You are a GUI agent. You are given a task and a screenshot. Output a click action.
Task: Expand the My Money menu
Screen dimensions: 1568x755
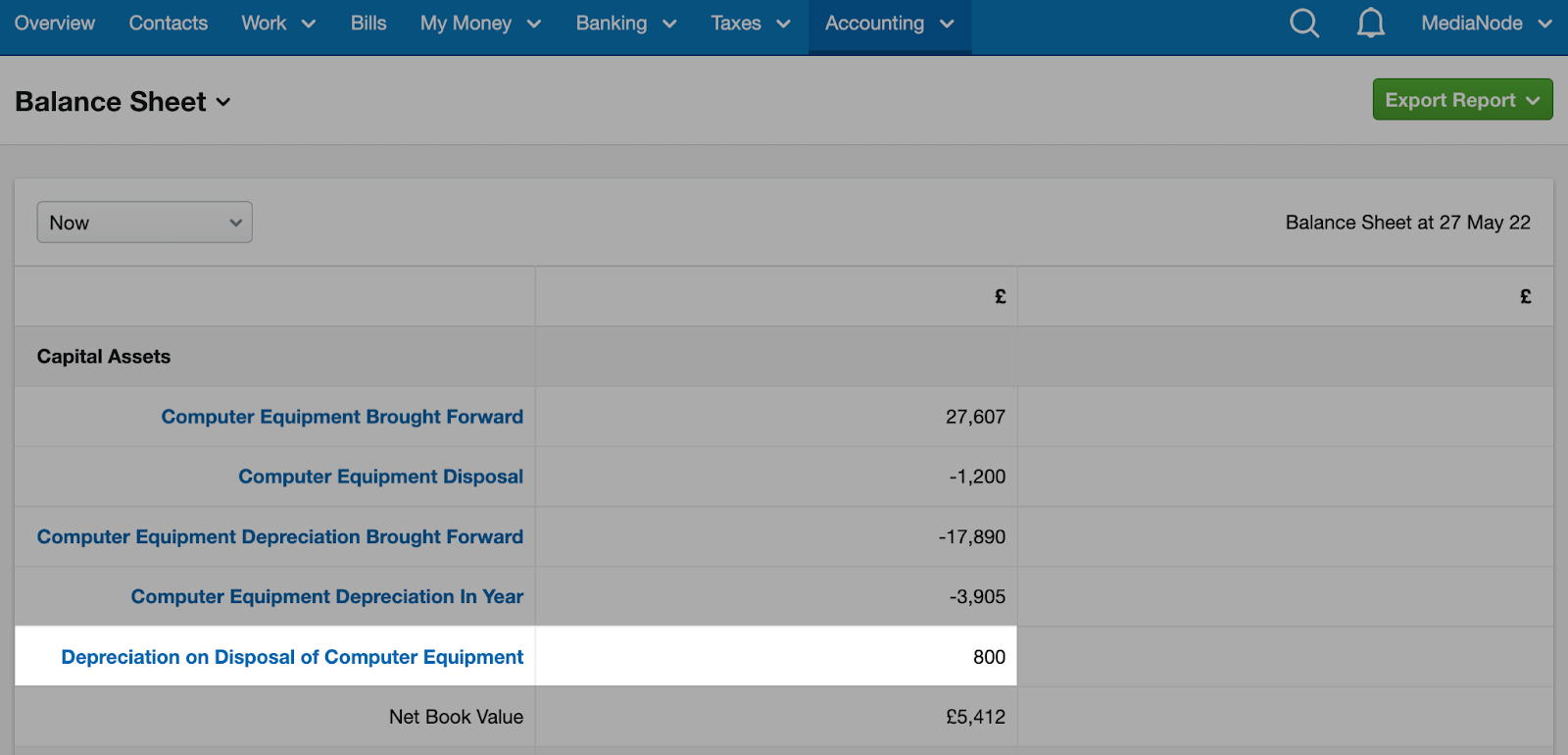[480, 23]
